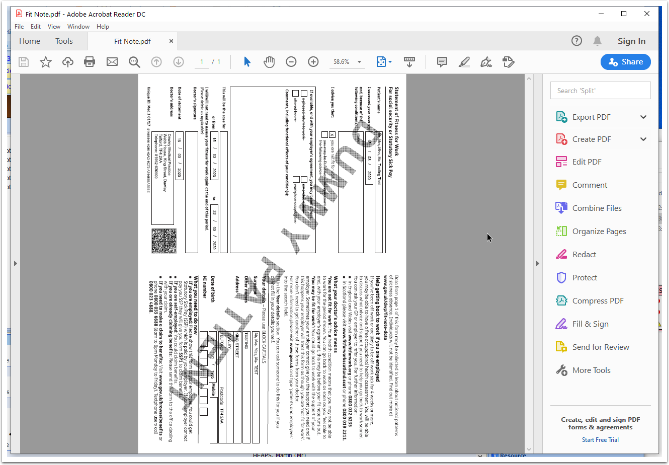Click the page number input box

202,62
